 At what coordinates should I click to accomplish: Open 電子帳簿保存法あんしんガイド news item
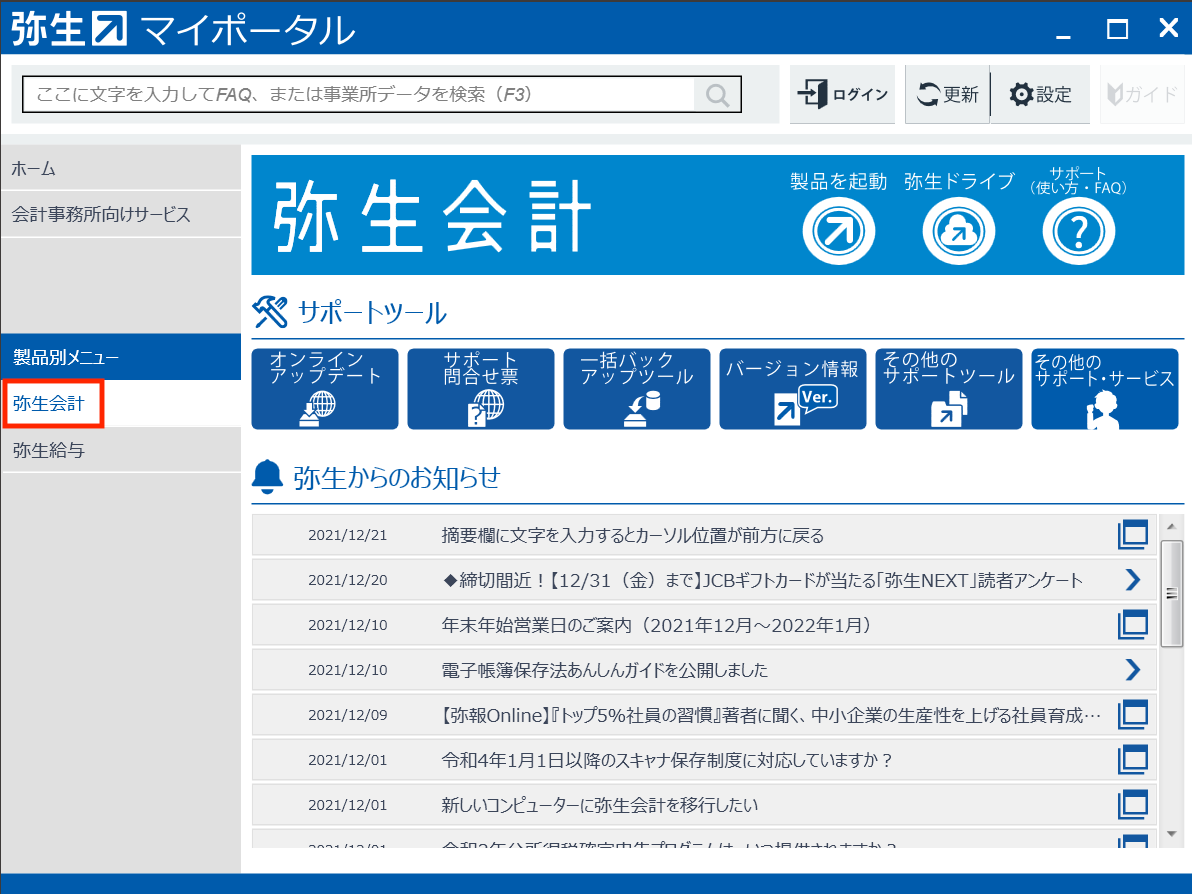tap(604, 670)
